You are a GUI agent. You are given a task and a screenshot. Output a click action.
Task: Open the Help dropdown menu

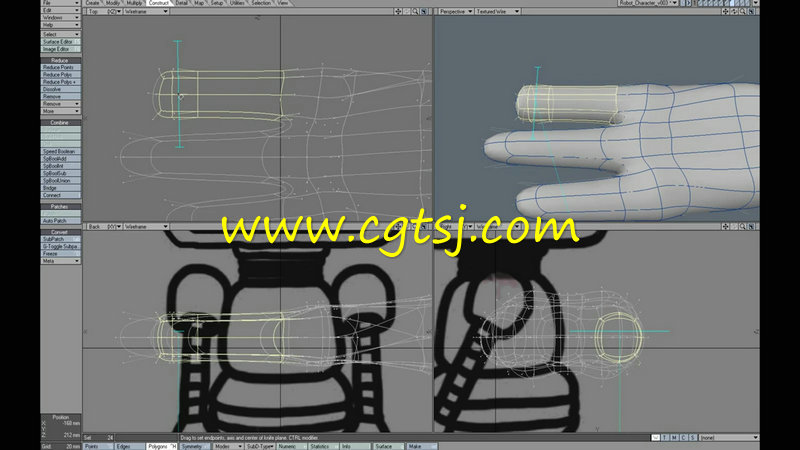61,25
